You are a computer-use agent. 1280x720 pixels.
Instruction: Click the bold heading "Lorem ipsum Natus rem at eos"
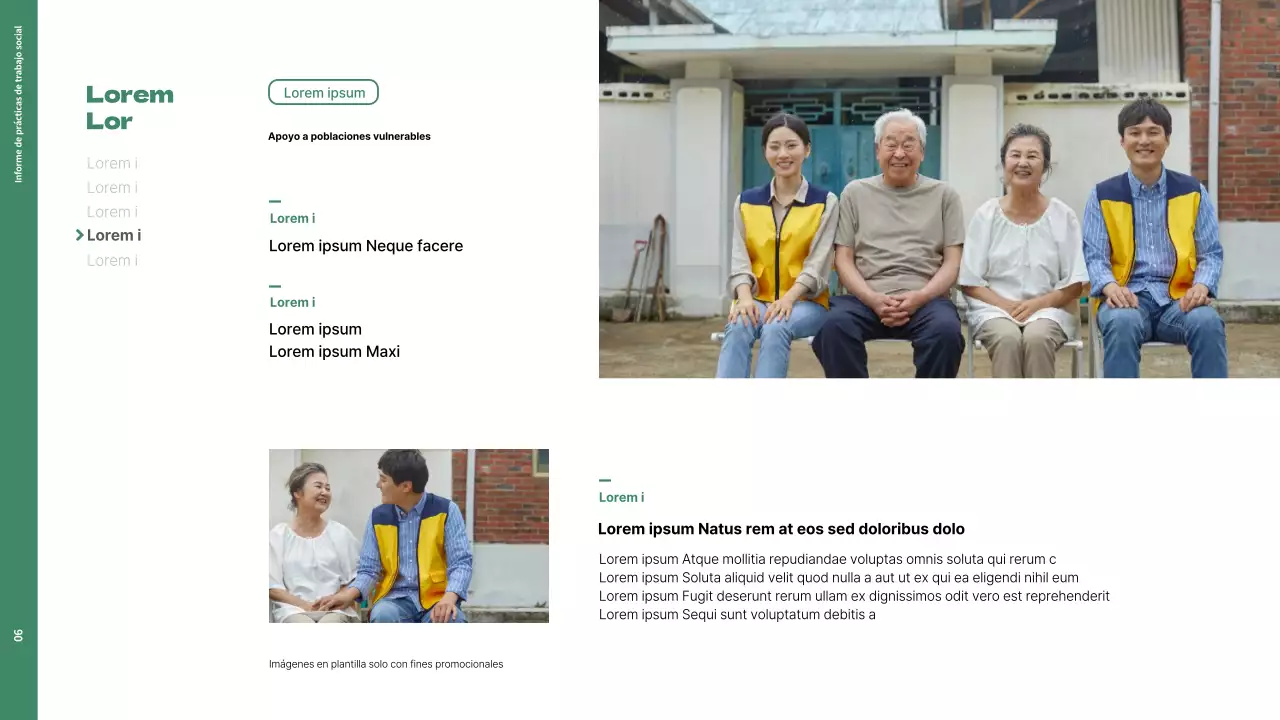[x=780, y=529]
